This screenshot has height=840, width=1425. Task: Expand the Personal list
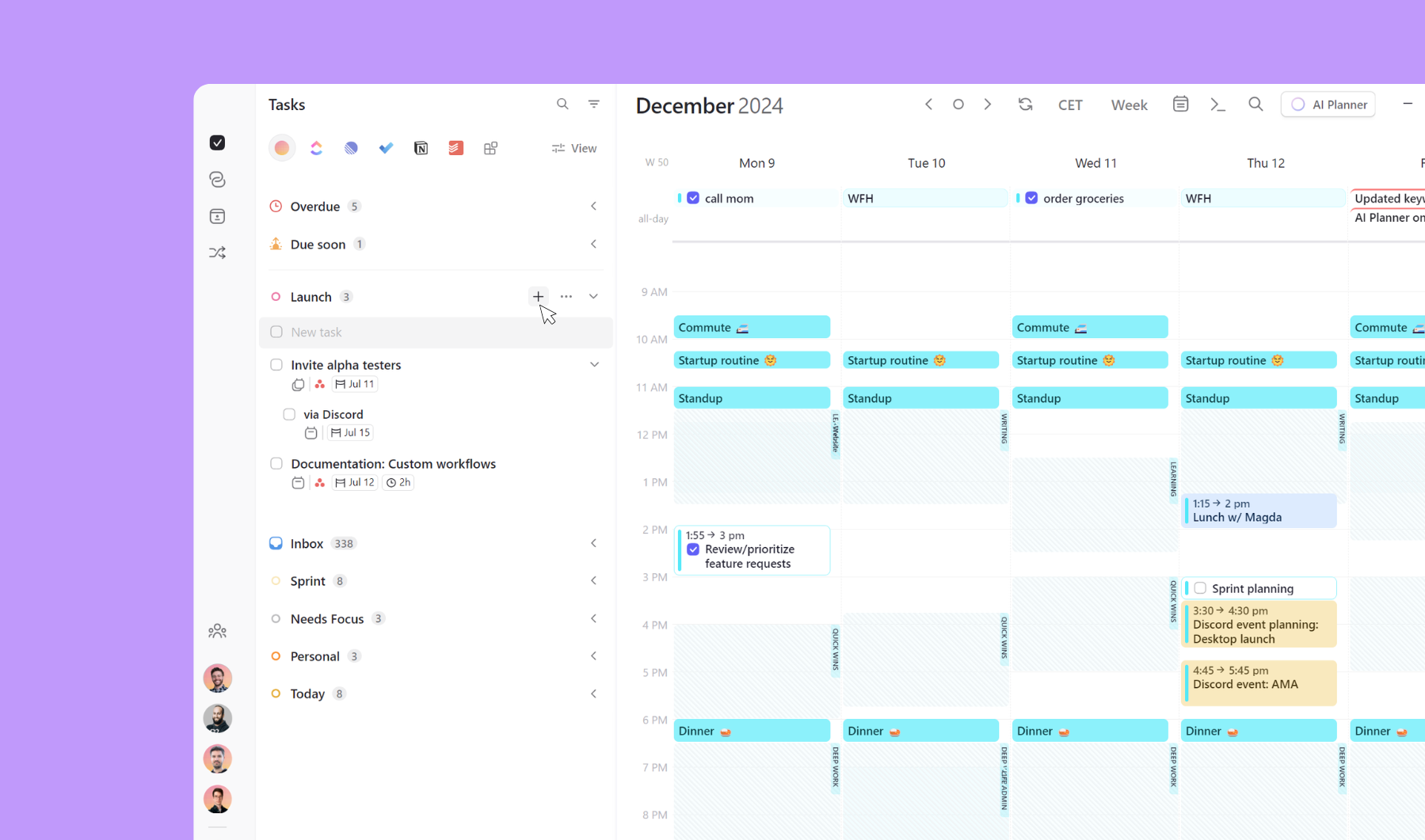[594, 656]
